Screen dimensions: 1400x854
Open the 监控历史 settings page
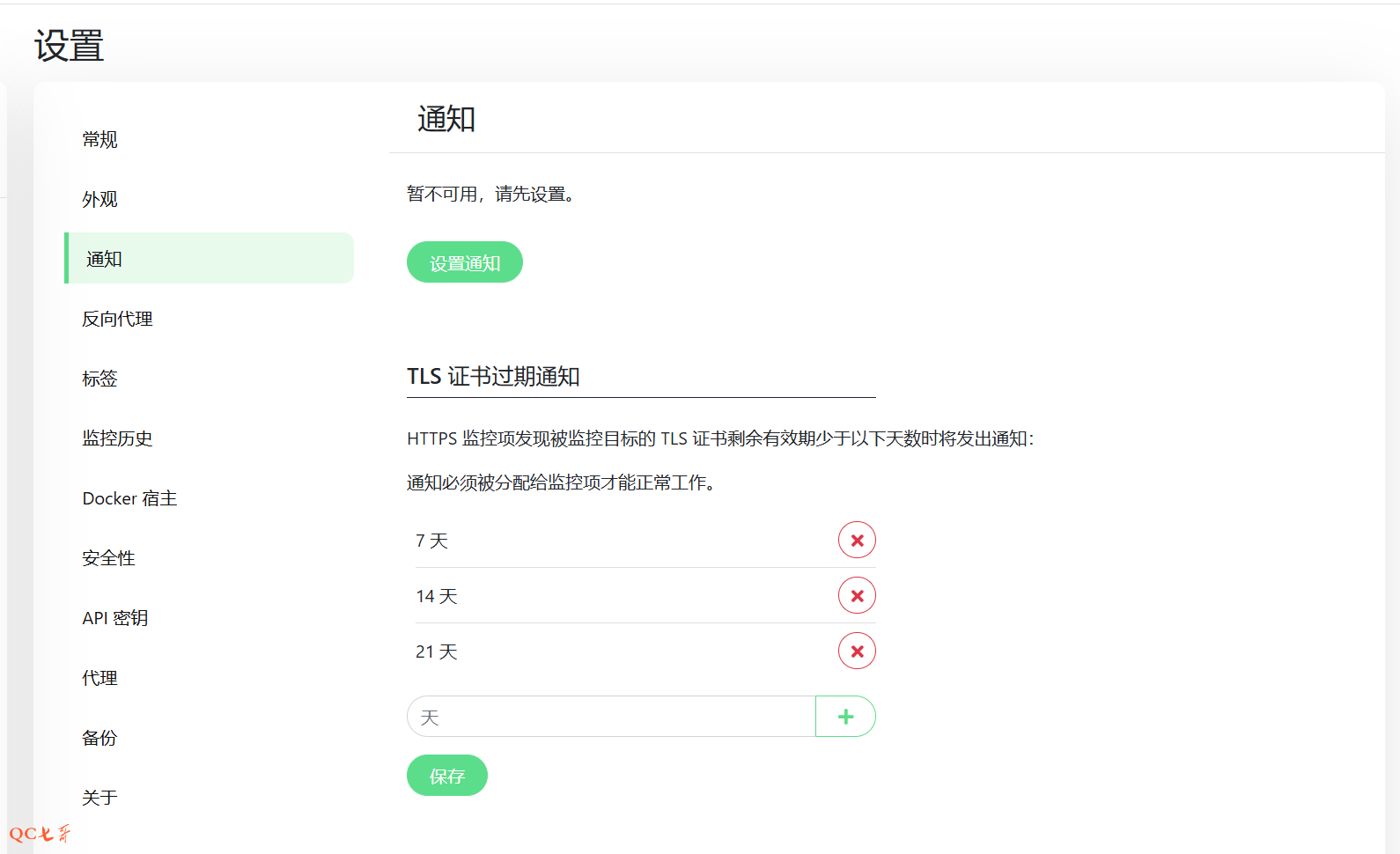[x=118, y=438]
